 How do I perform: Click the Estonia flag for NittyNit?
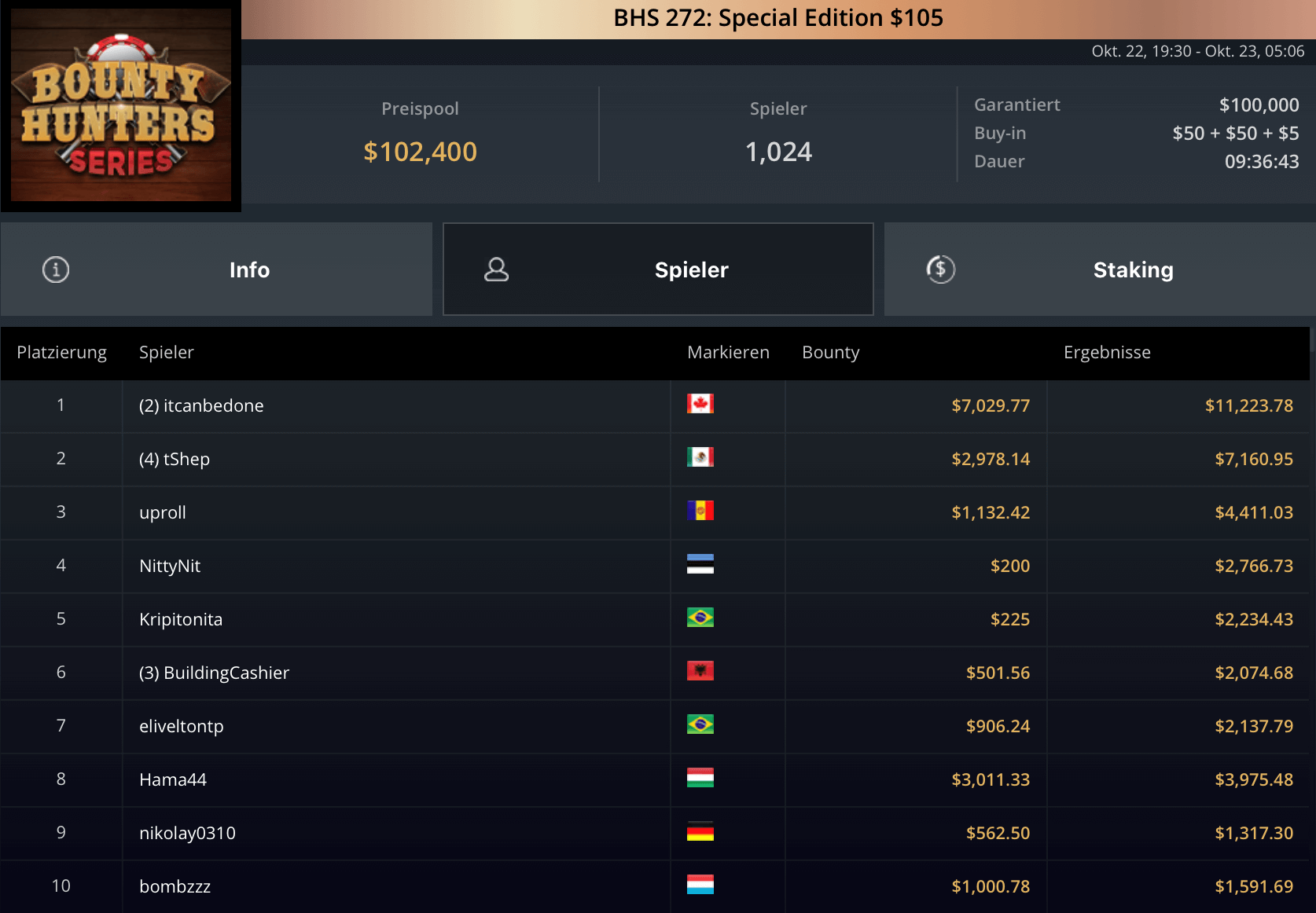(700, 564)
